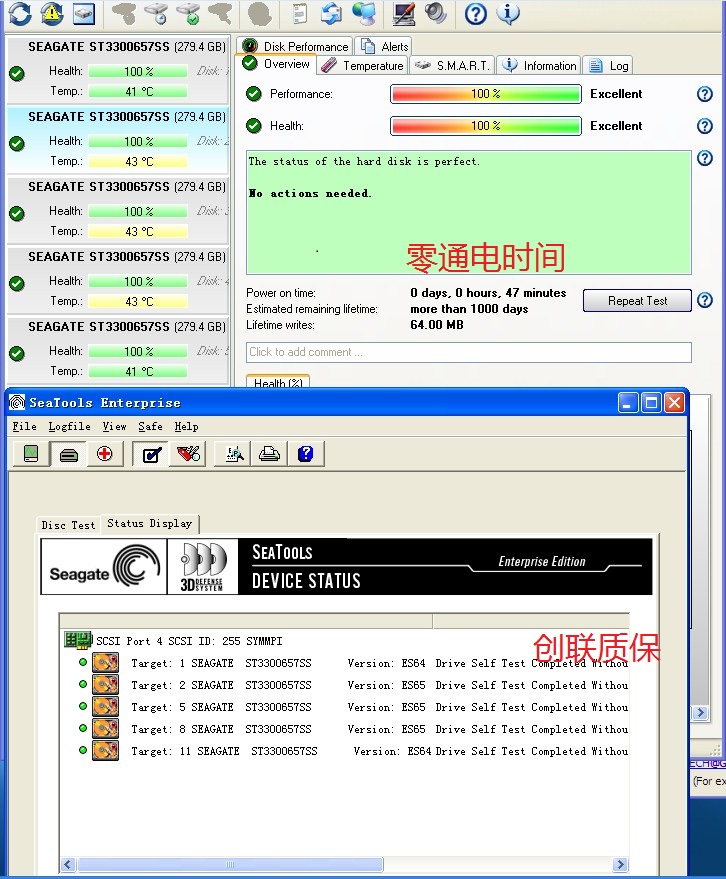The height and width of the screenshot is (879, 726).
Task: Click SeaTools red tag with magnifier icon
Action: (x=188, y=454)
